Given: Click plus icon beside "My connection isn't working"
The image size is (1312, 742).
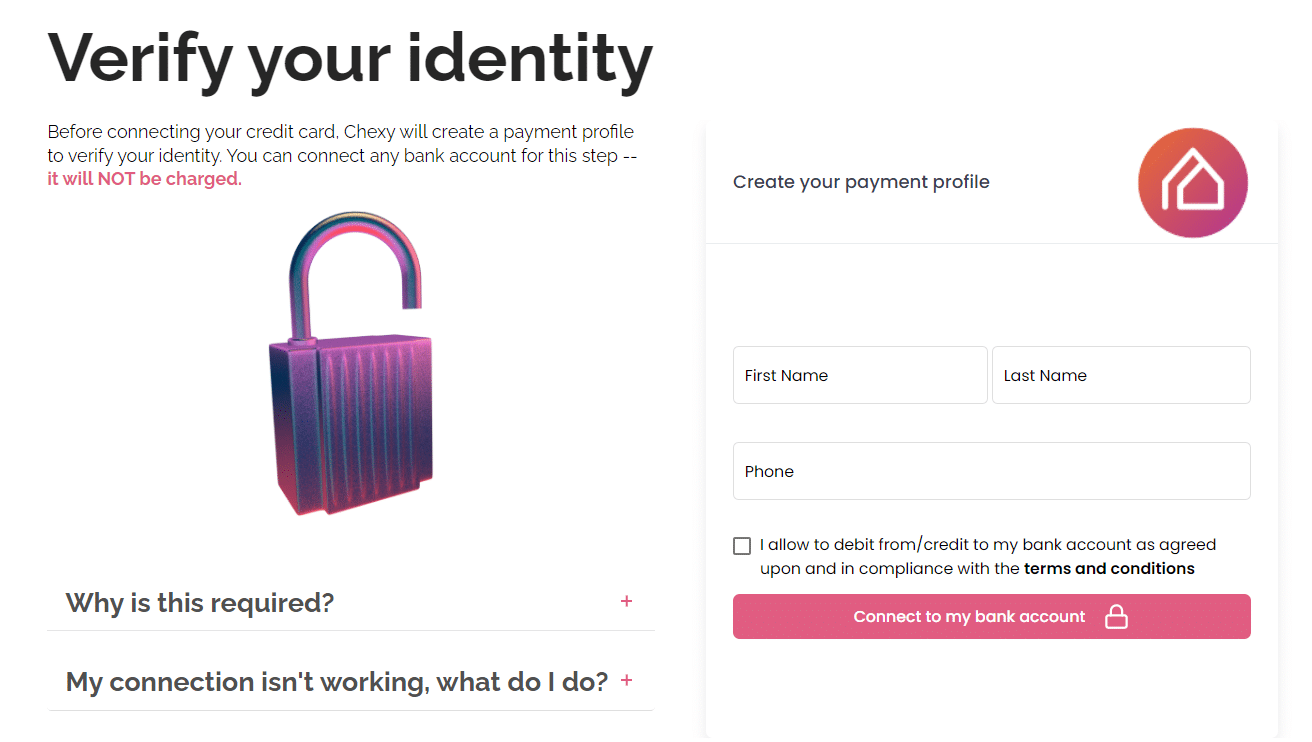Looking at the screenshot, I should [627, 680].
